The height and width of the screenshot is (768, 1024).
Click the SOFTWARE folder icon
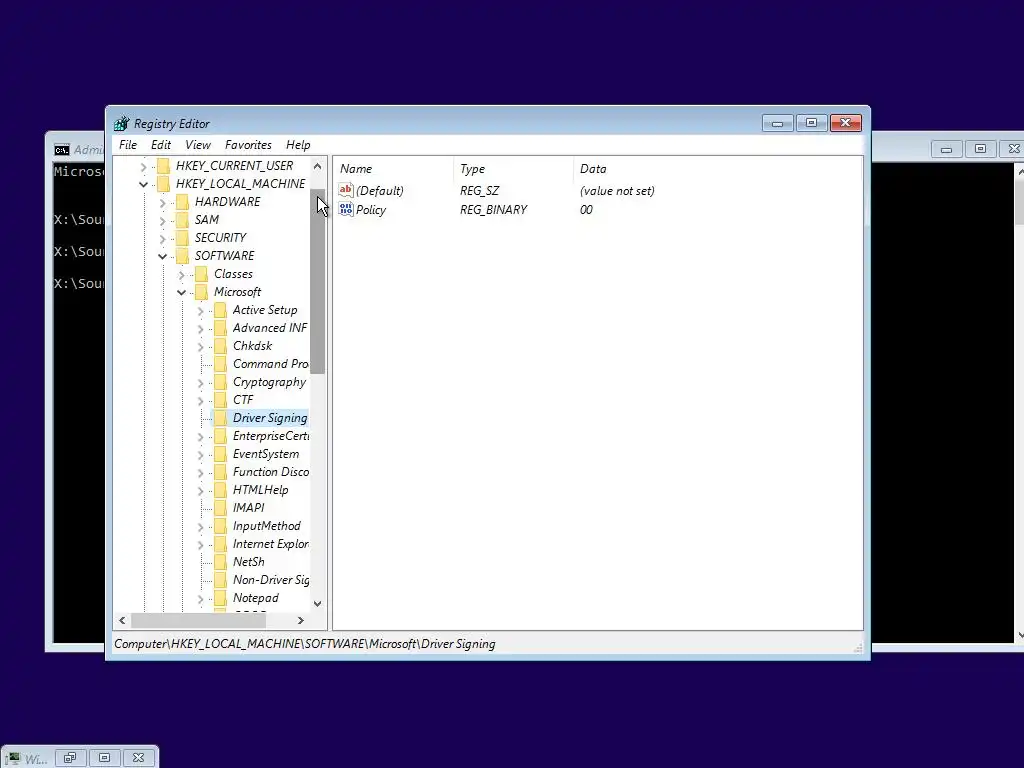pyautogui.click(x=183, y=255)
